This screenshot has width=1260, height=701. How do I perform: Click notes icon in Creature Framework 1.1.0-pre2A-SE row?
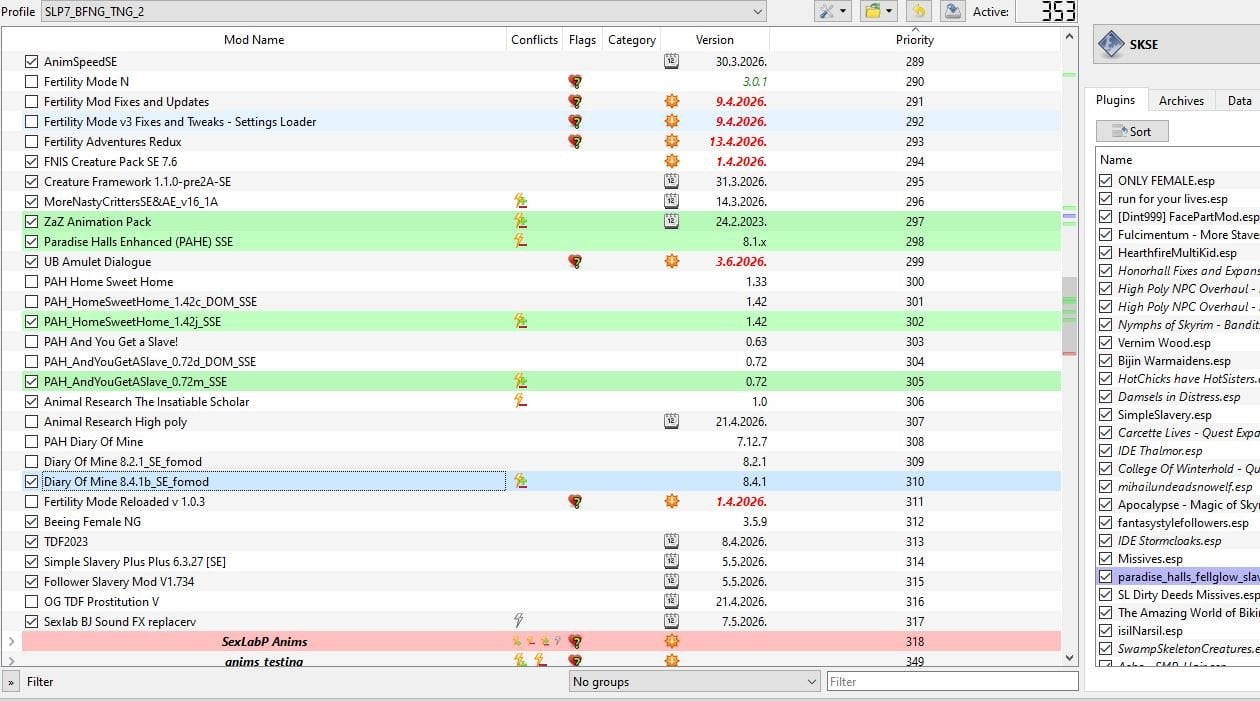click(x=671, y=182)
